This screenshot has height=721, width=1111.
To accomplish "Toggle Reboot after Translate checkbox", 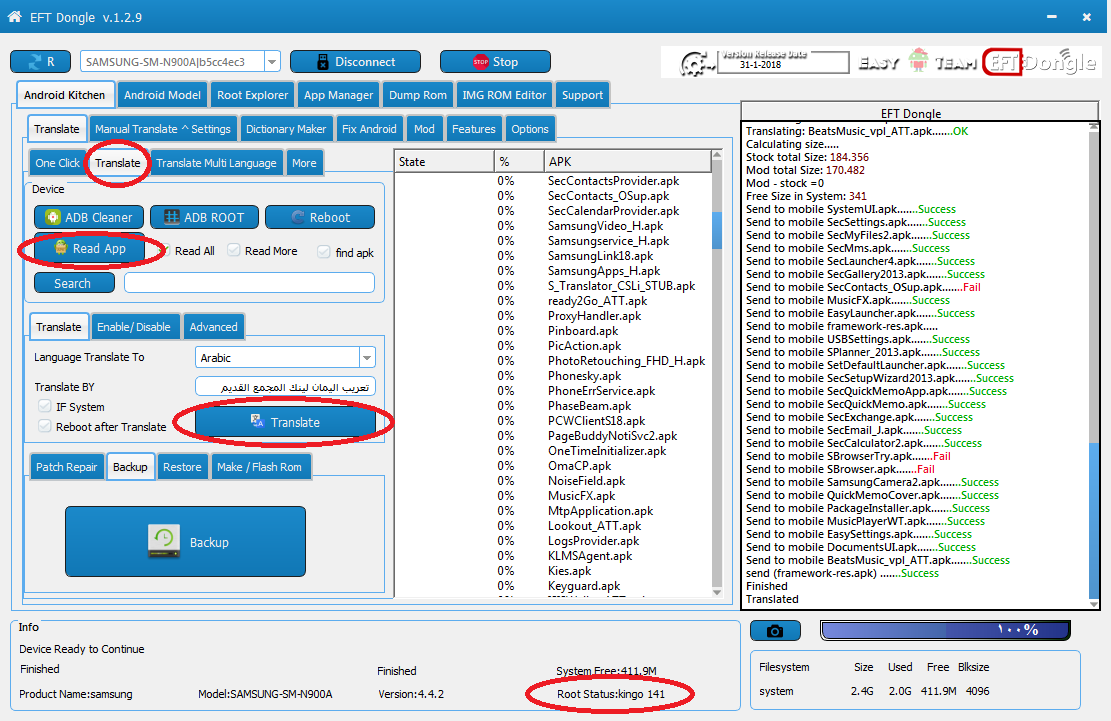I will point(45,426).
